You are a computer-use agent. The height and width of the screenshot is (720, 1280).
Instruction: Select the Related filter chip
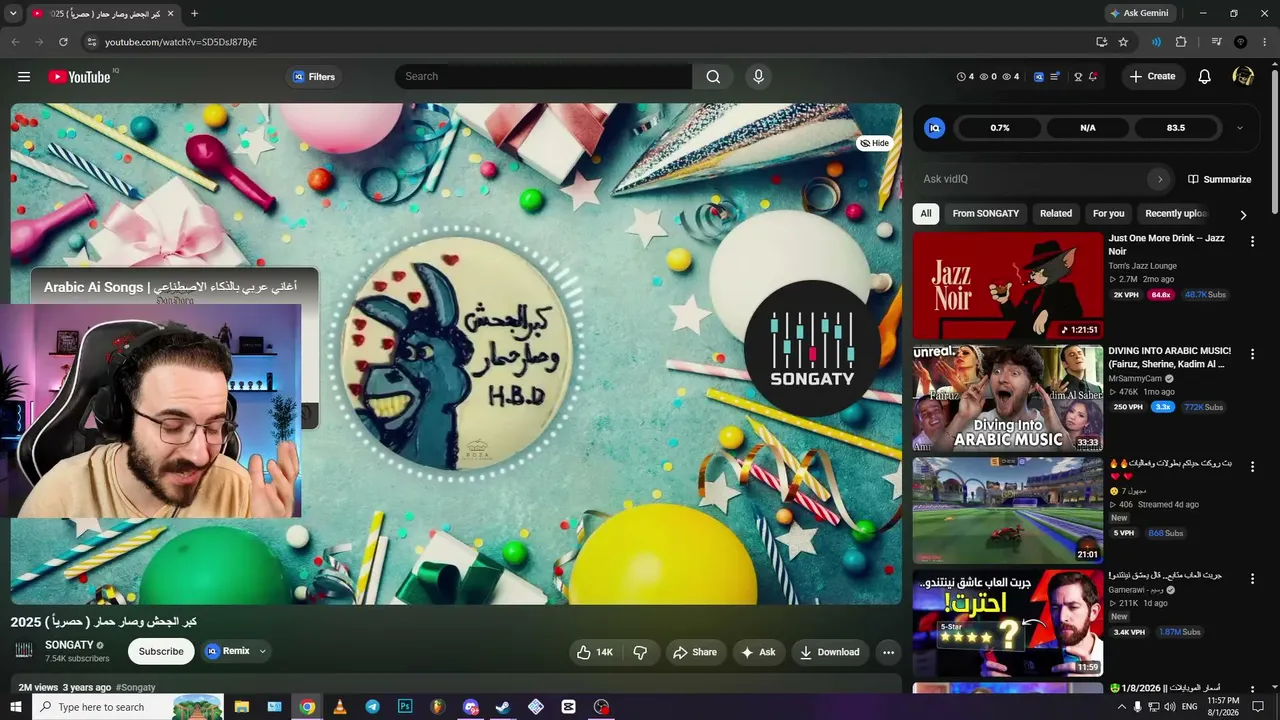(1056, 213)
